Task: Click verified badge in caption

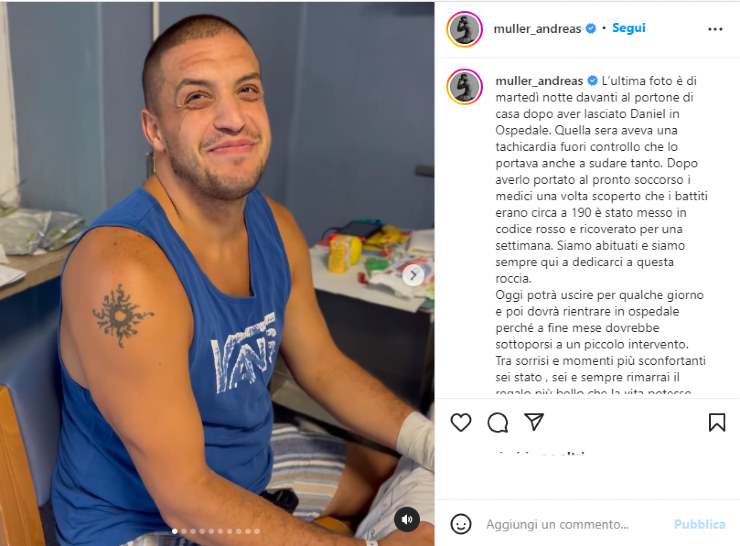Action: point(592,81)
